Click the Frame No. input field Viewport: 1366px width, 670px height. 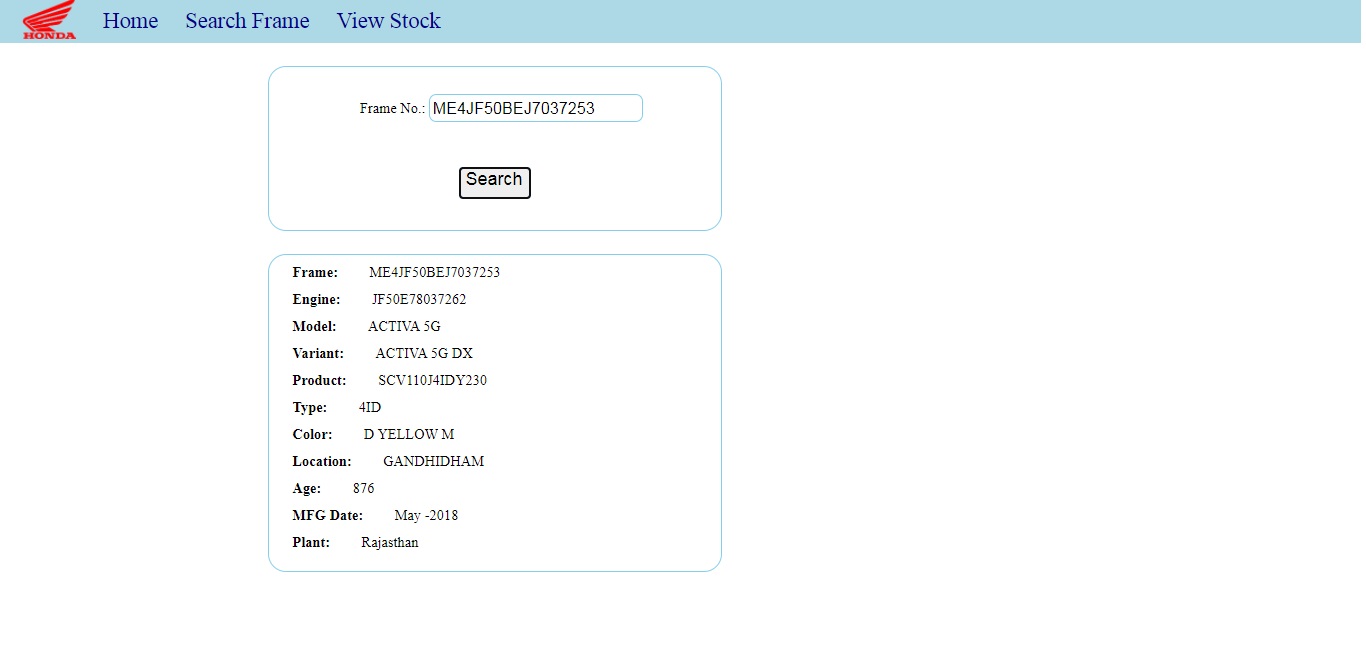pos(535,108)
